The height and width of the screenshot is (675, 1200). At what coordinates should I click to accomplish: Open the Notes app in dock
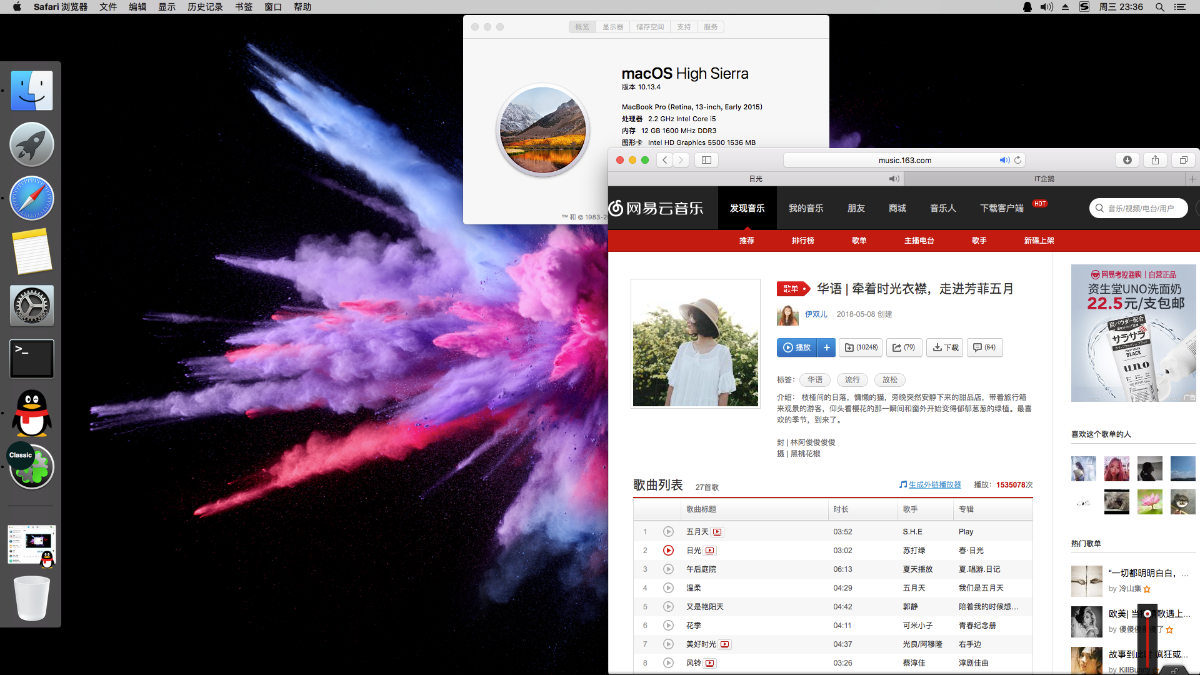[x=32, y=252]
